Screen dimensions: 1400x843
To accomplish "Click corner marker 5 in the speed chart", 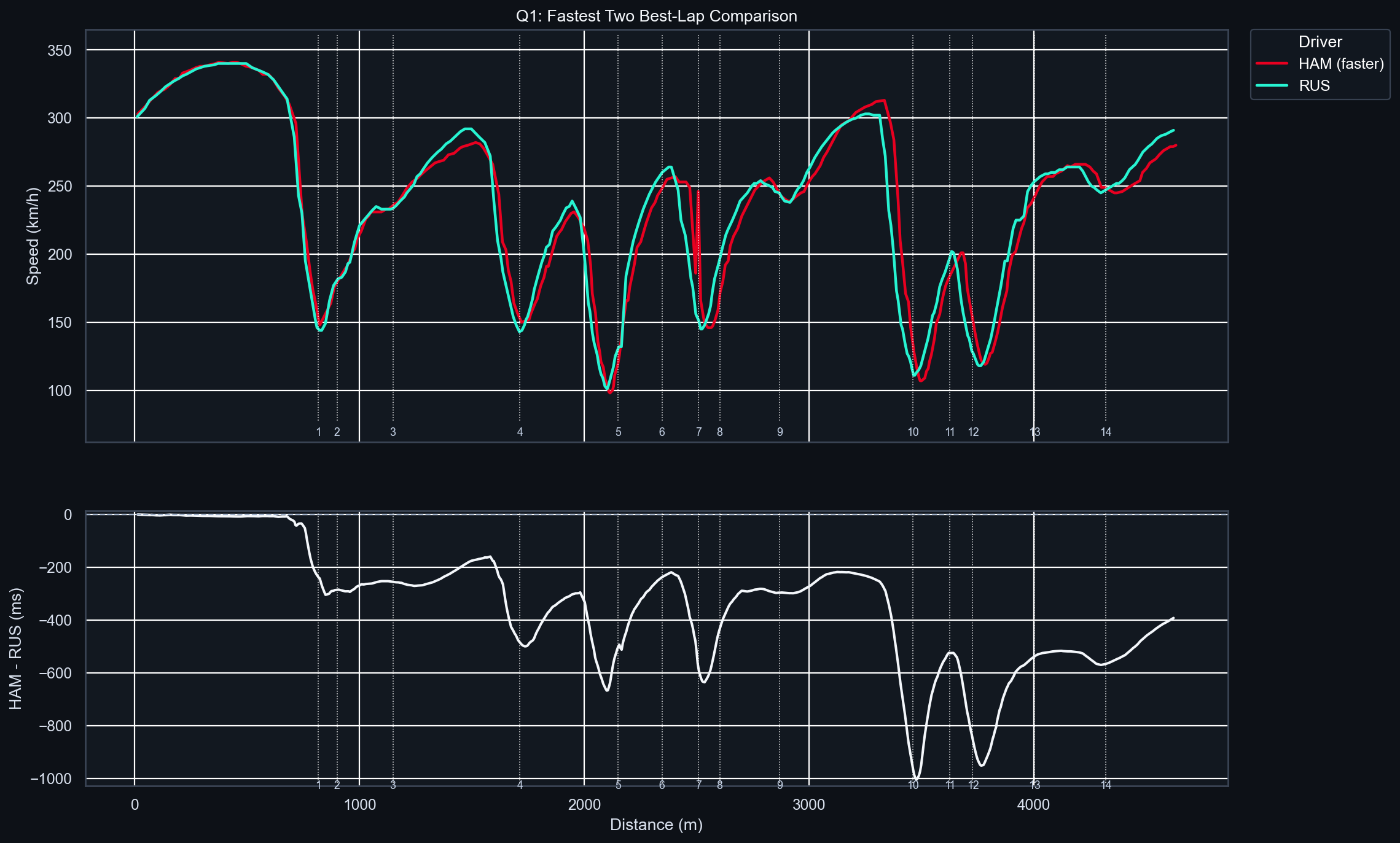I will click(619, 432).
